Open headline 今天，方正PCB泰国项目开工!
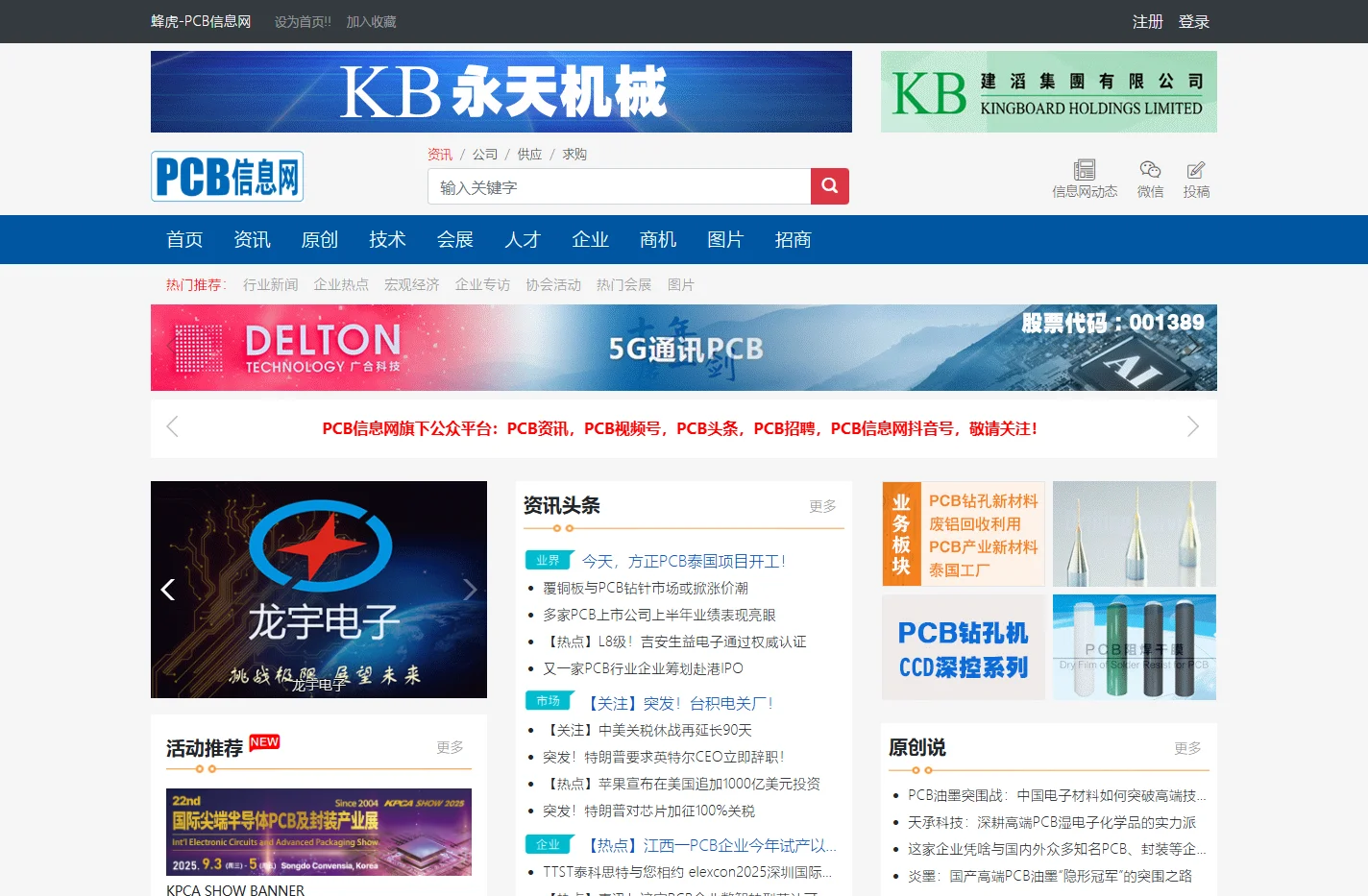The height and width of the screenshot is (896, 1368). (684, 561)
